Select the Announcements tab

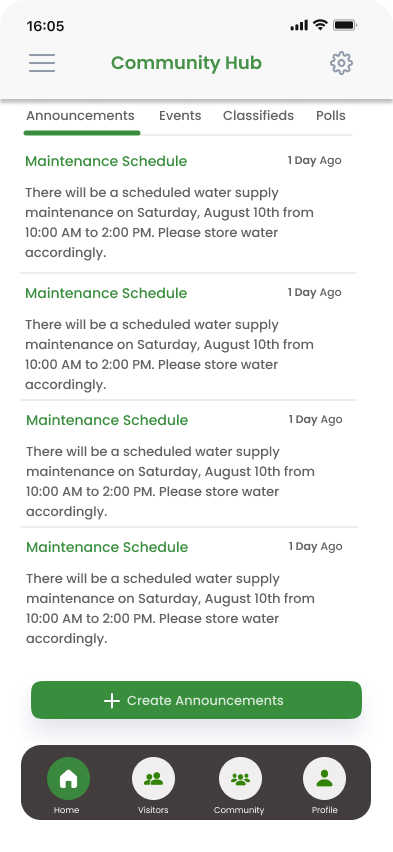coord(80,116)
